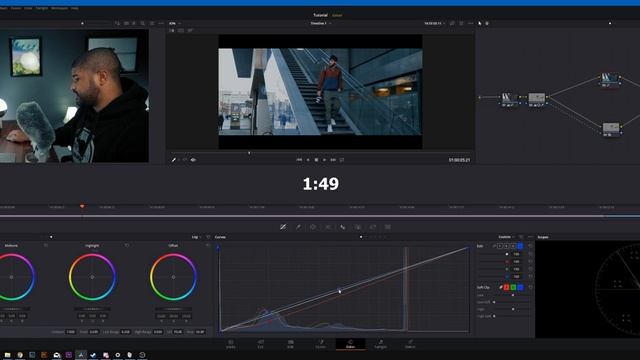The width and height of the screenshot is (640, 360).
Task: Switch to the Edit page tab
Action: click(x=290, y=344)
